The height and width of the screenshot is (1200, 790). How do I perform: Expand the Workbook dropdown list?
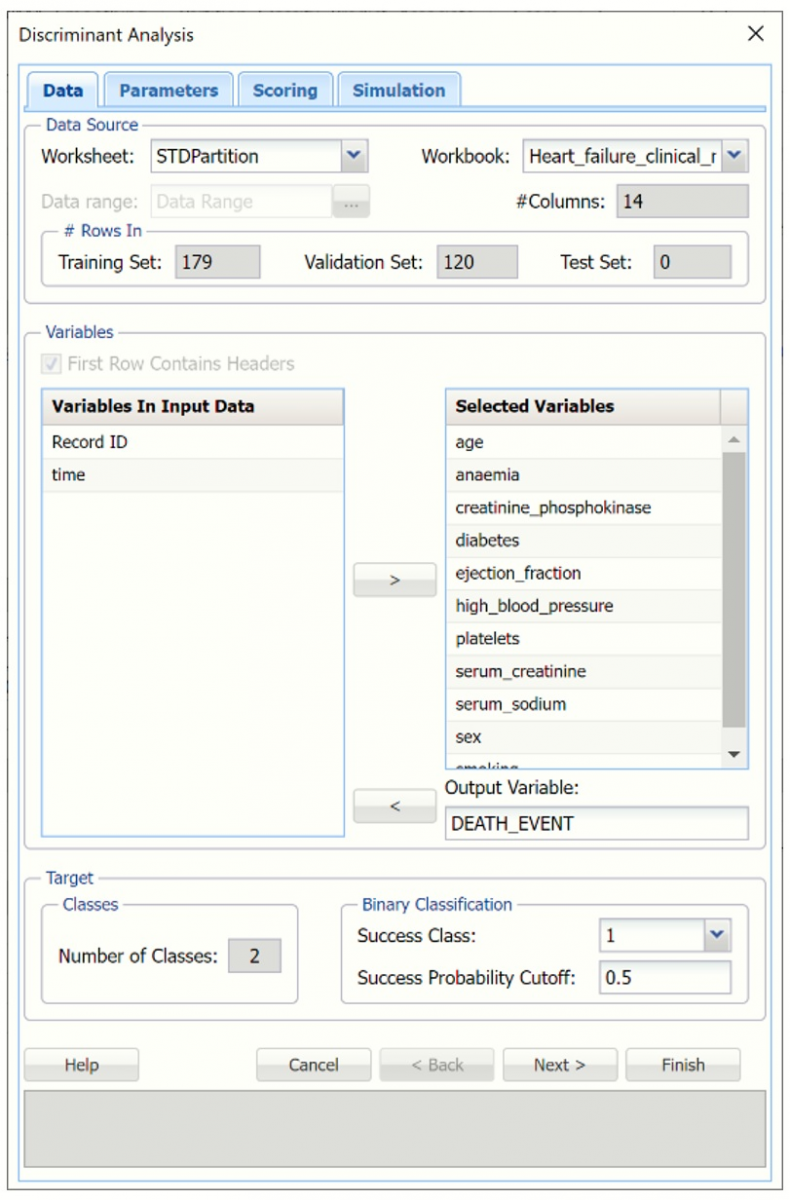(x=734, y=156)
